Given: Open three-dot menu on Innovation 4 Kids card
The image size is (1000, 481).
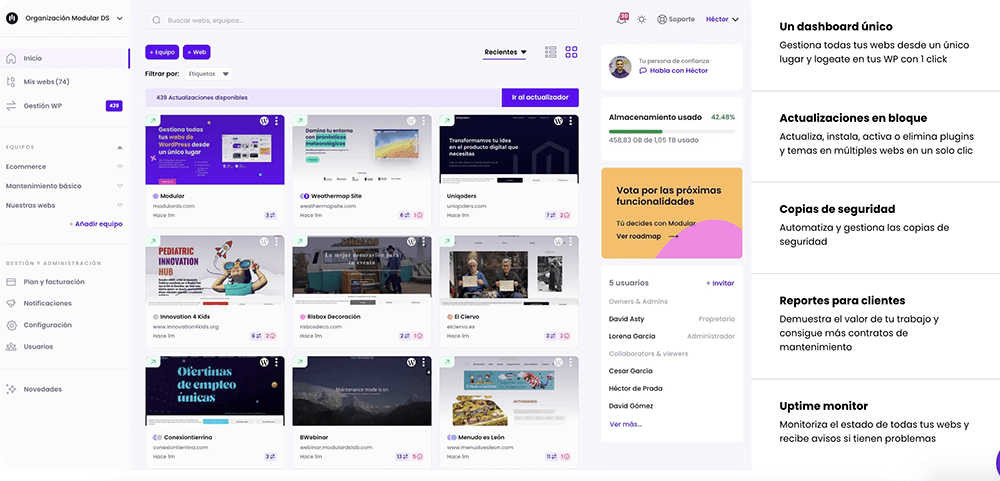Looking at the screenshot, I should [x=277, y=241].
